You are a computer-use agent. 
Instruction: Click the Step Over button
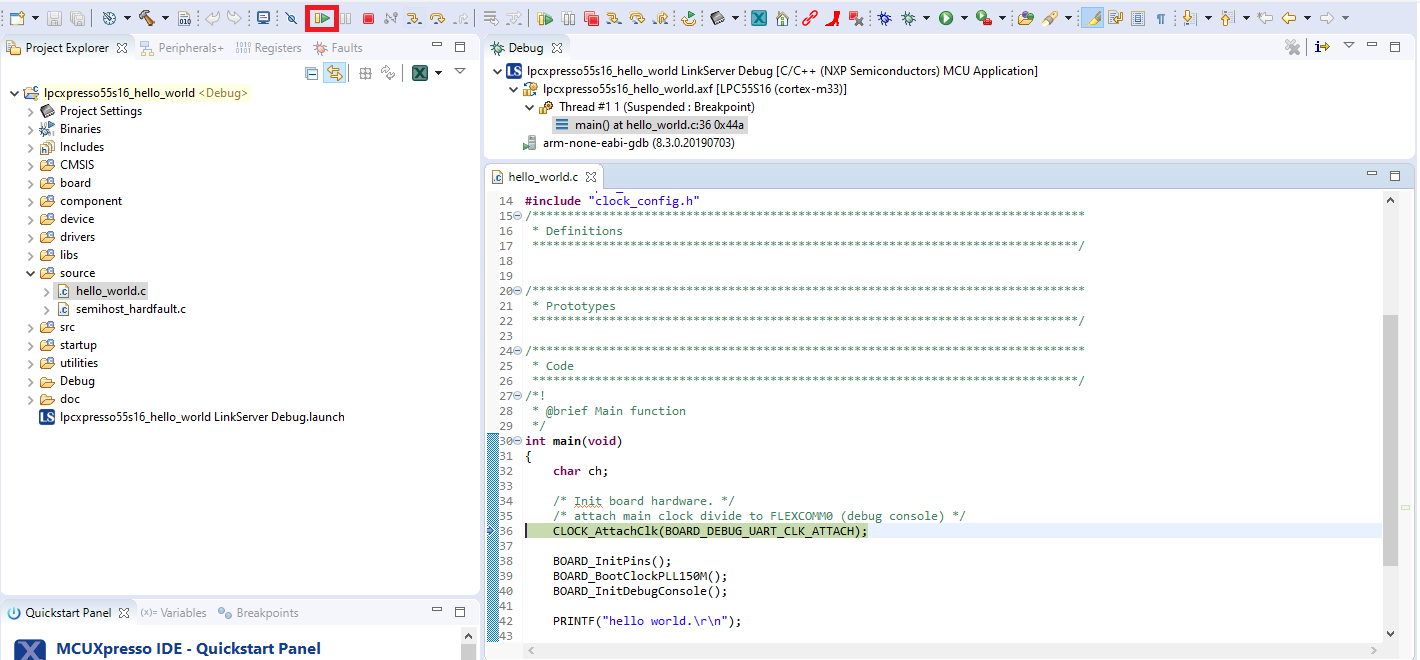point(437,18)
